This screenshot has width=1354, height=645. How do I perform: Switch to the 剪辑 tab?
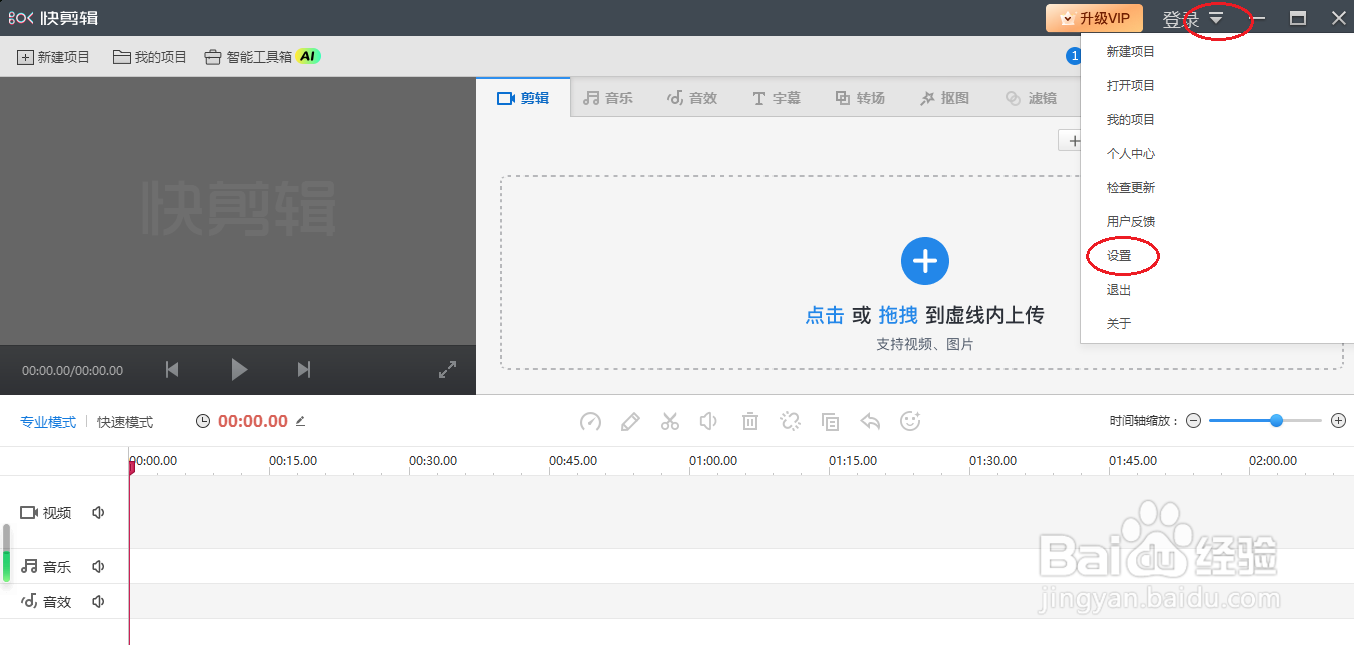tap(523, 98)
